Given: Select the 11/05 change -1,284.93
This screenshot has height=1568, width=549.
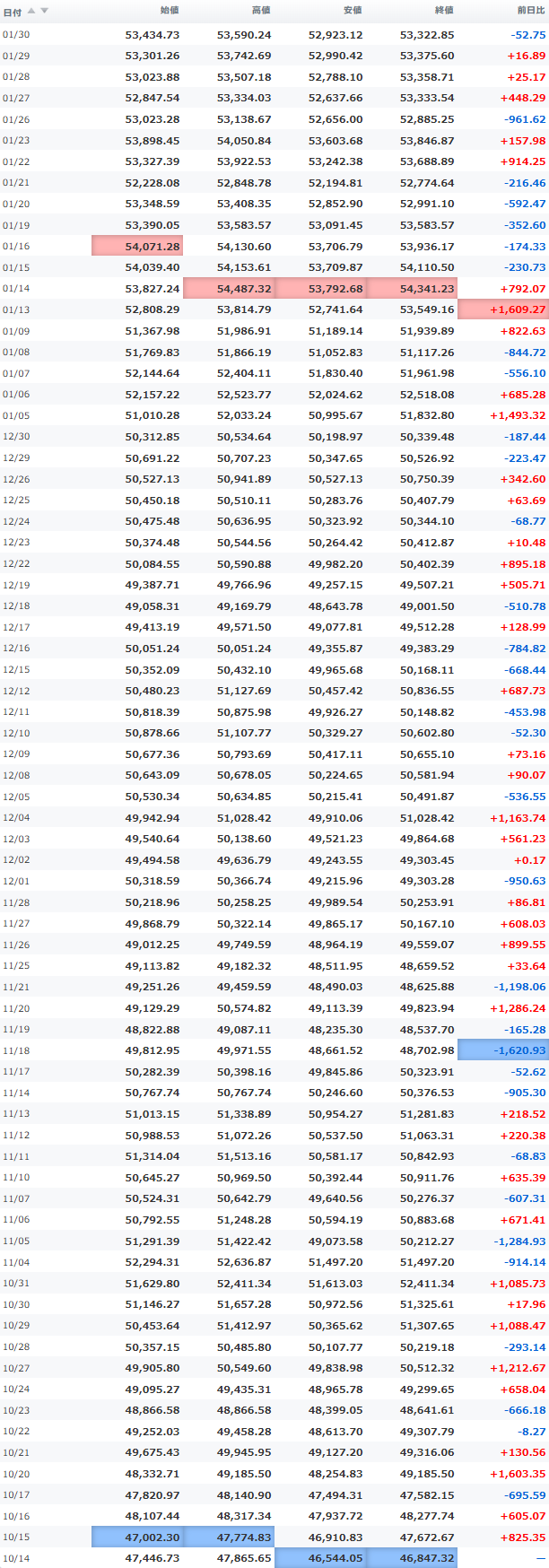Looking at the screenshot, I should [519, 1241].
